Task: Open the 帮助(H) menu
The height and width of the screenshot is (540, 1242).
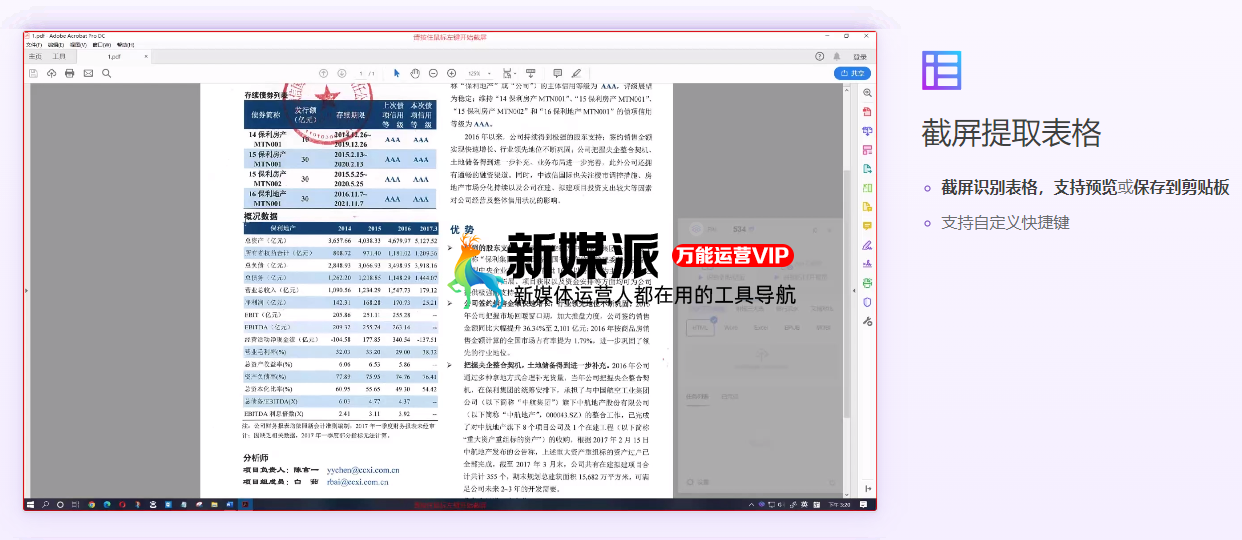Action: pyautogui.click(x=125, y=44)
